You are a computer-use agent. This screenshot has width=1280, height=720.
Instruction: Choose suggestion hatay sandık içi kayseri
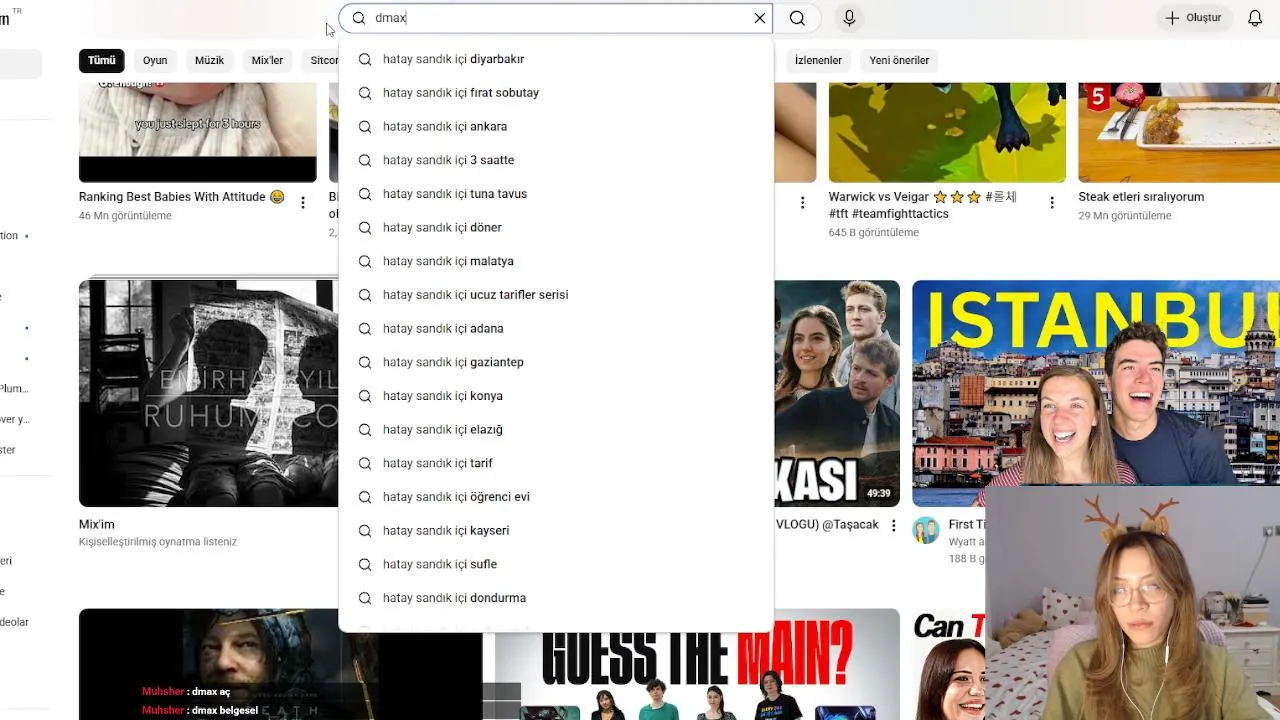click(556, 530)
